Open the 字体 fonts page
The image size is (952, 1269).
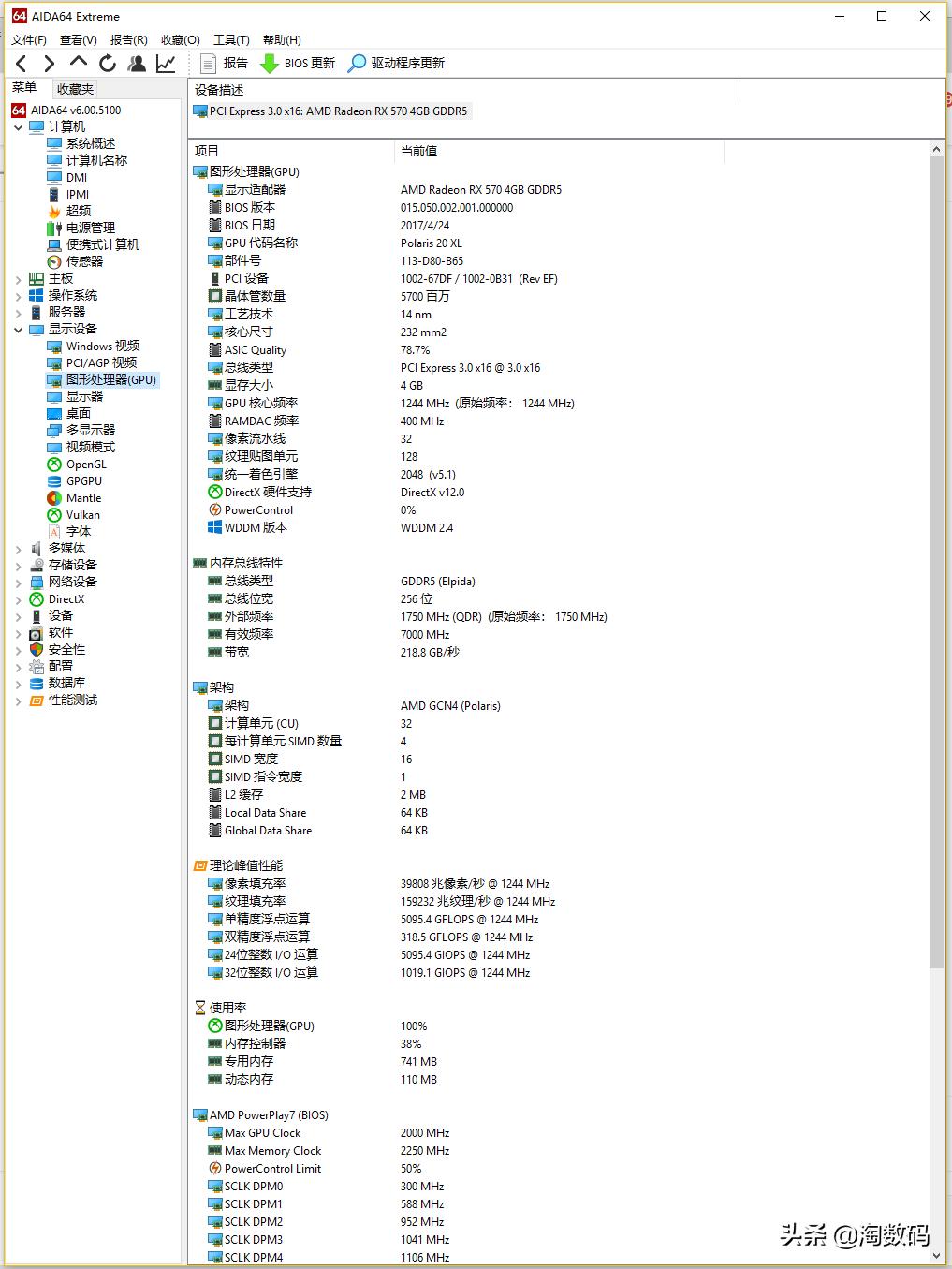click(78, 531)
